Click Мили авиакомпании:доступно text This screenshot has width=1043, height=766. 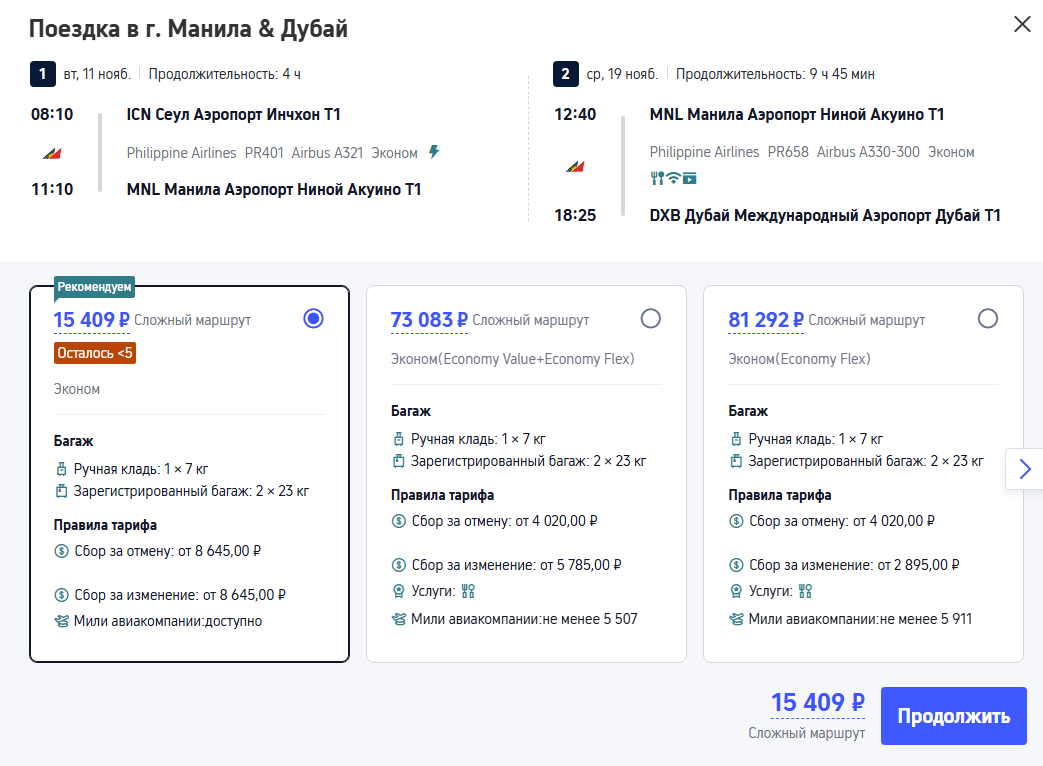click(x=168, y=621)
